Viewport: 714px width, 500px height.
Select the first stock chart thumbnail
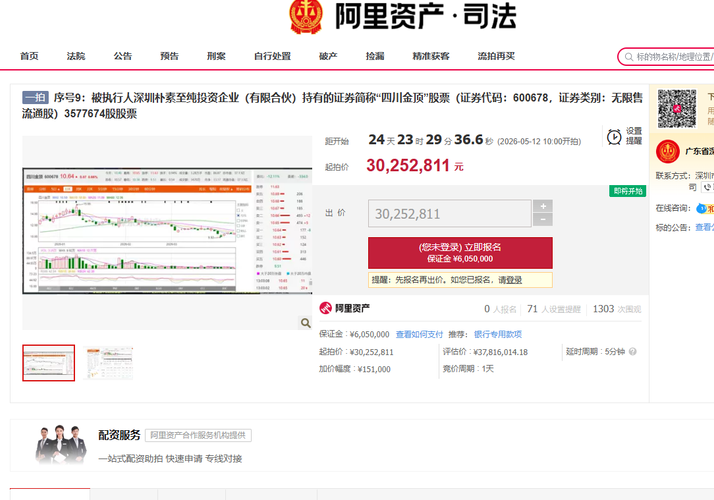pos(49,363)
